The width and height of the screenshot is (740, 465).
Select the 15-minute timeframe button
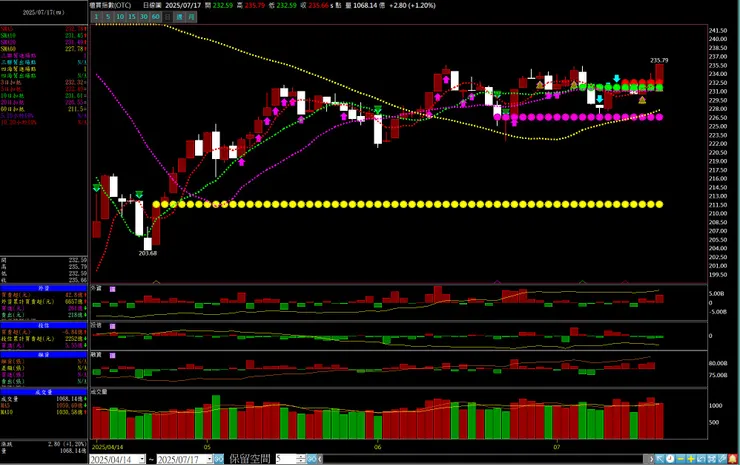tap(132, 17)
